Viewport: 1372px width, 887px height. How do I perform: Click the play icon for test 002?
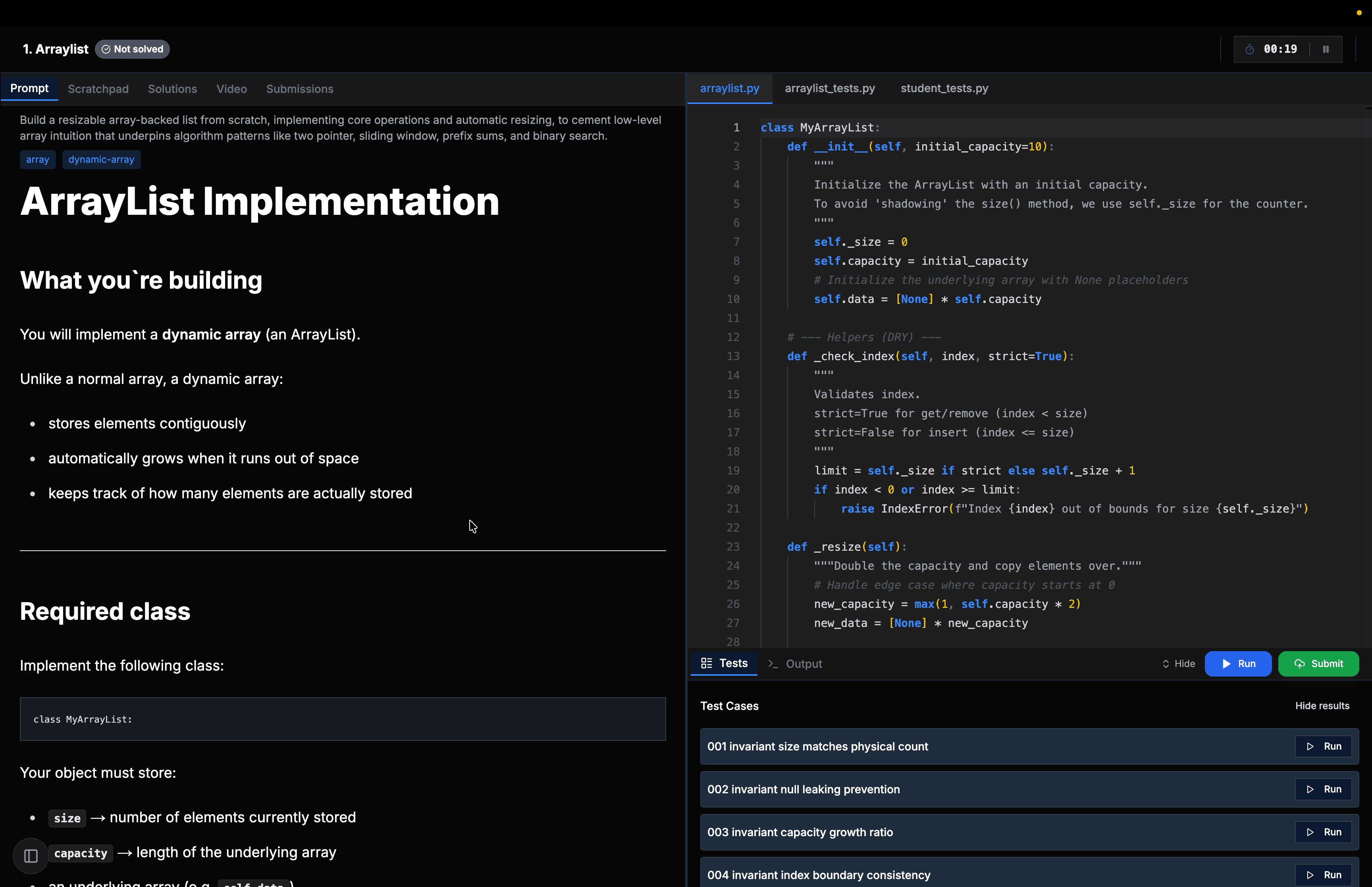click(x=1310, y=790)
